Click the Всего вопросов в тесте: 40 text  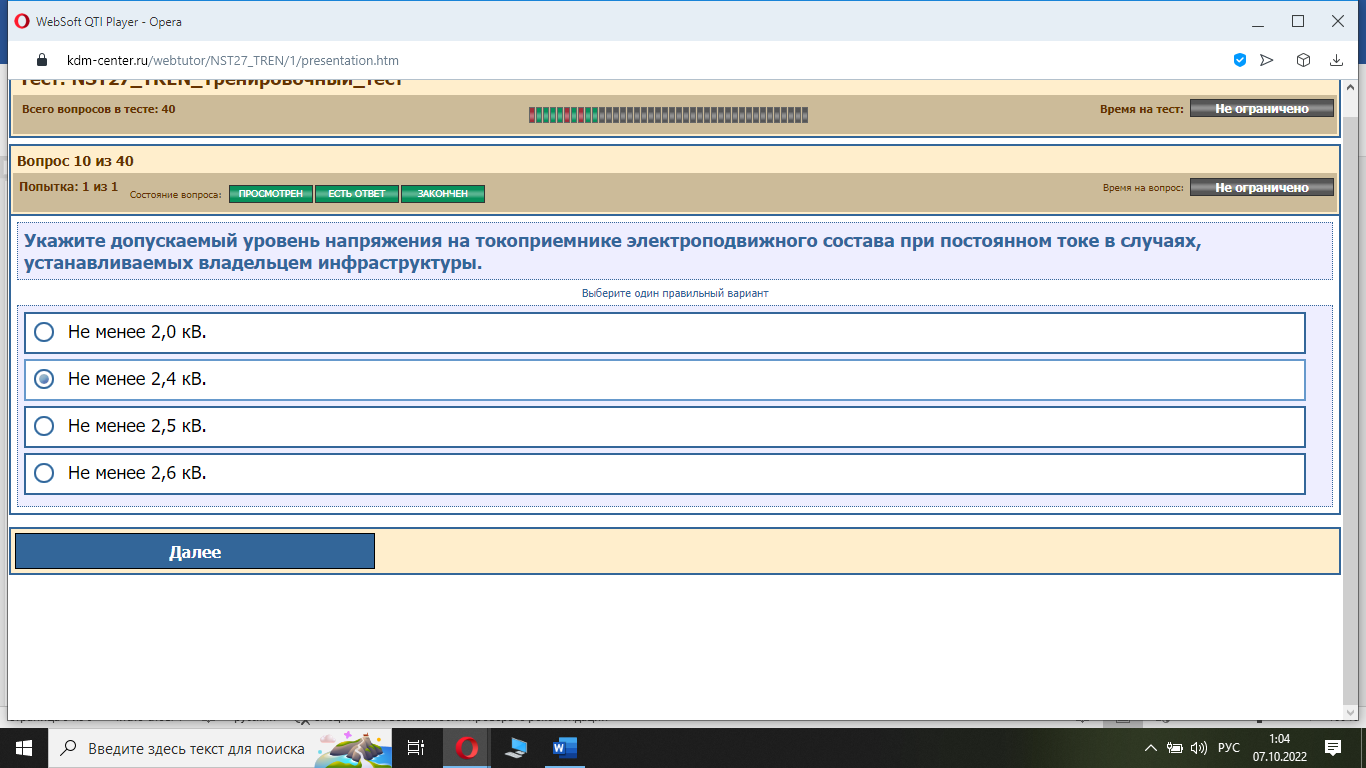pos(98,109)
